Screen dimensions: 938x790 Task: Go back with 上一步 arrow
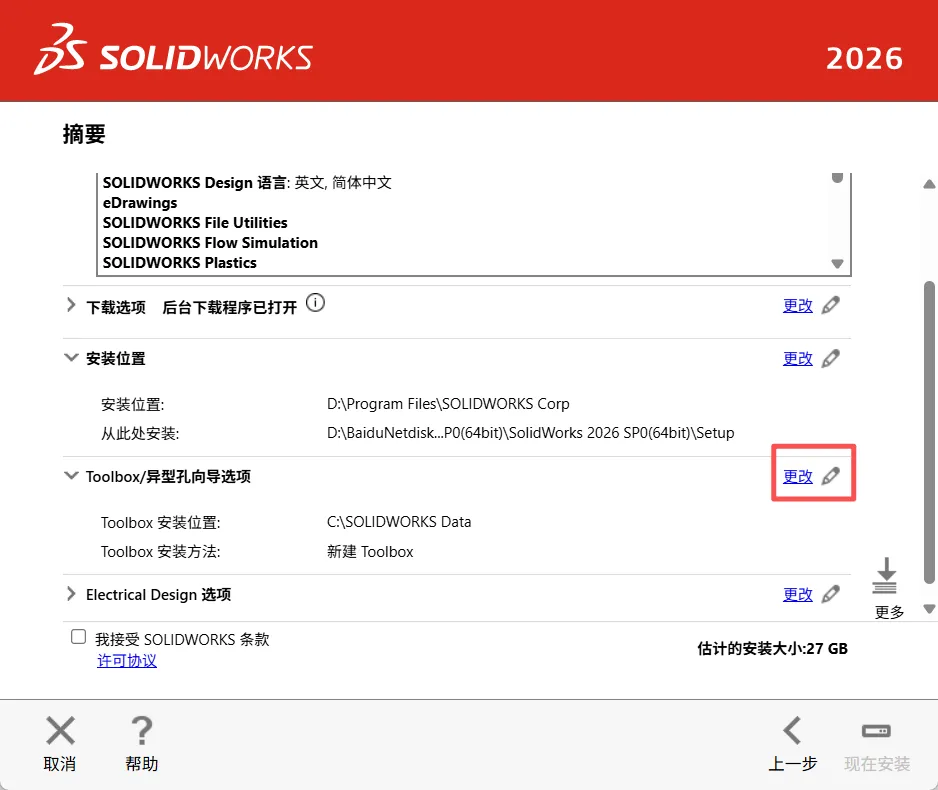click(x=792, y=730)
